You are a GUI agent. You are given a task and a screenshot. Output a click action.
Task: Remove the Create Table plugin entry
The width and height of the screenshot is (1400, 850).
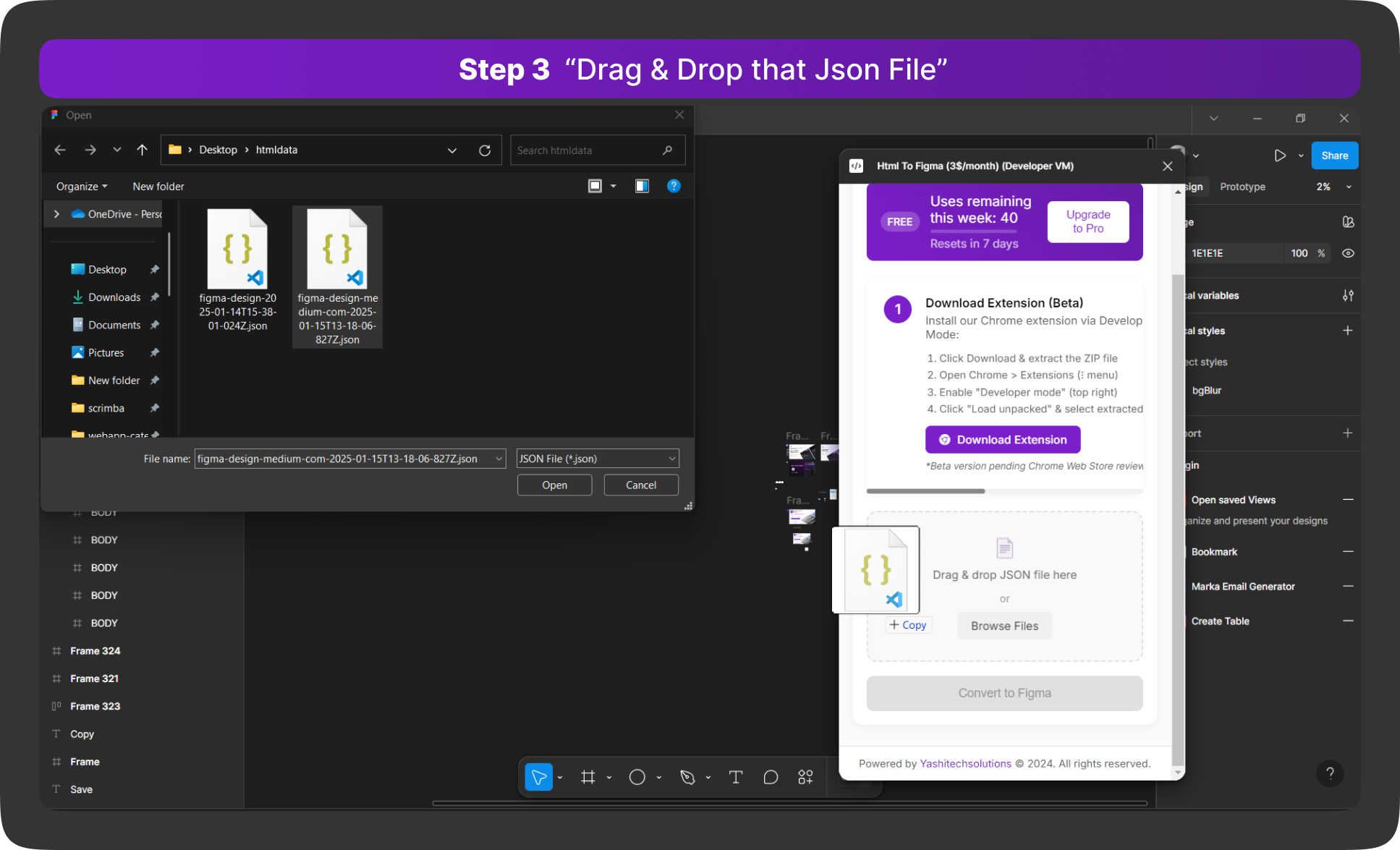click(x=1348, y=621)
